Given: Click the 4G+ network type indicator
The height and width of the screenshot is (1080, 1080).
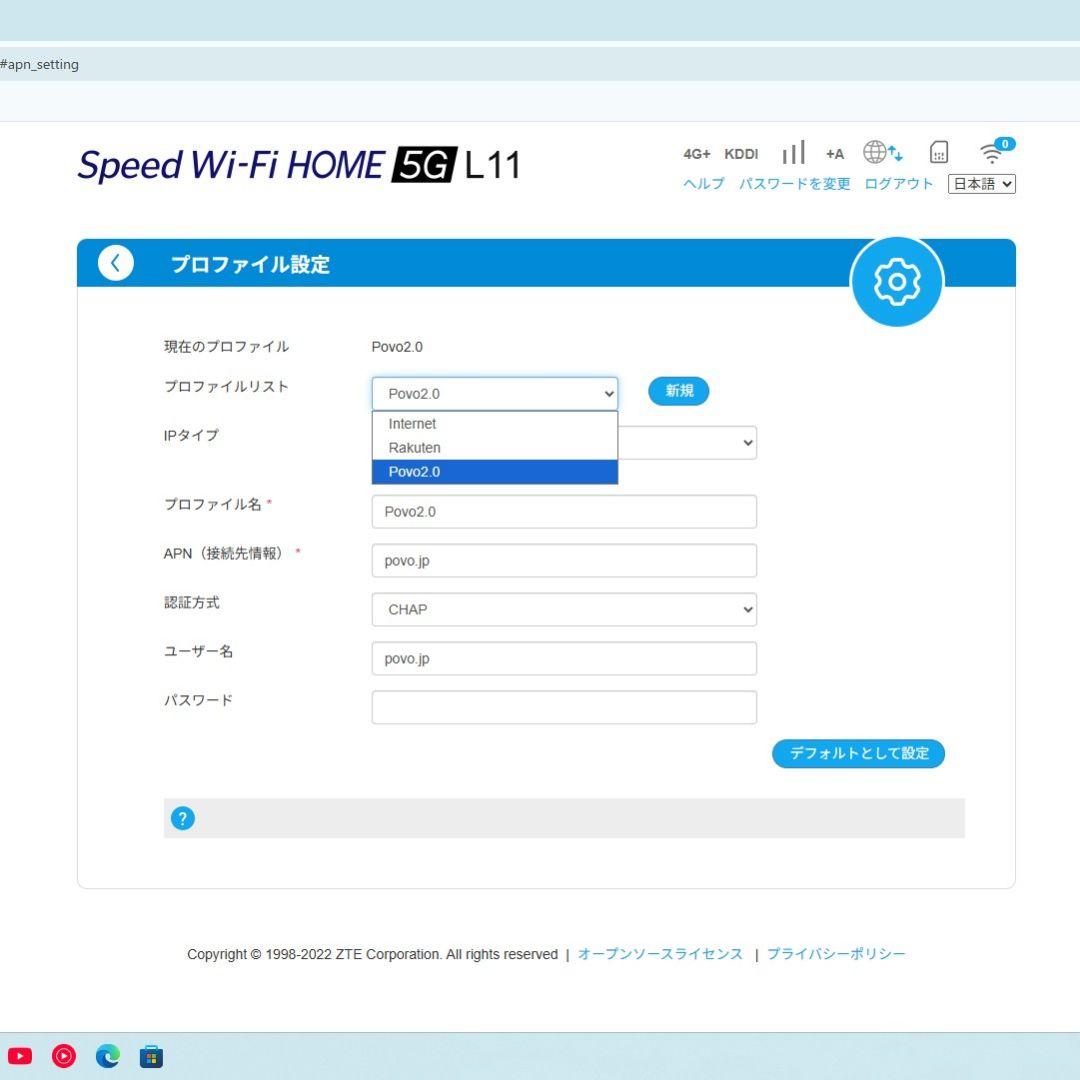Looking at the screenshot, I should pos(696,154).
